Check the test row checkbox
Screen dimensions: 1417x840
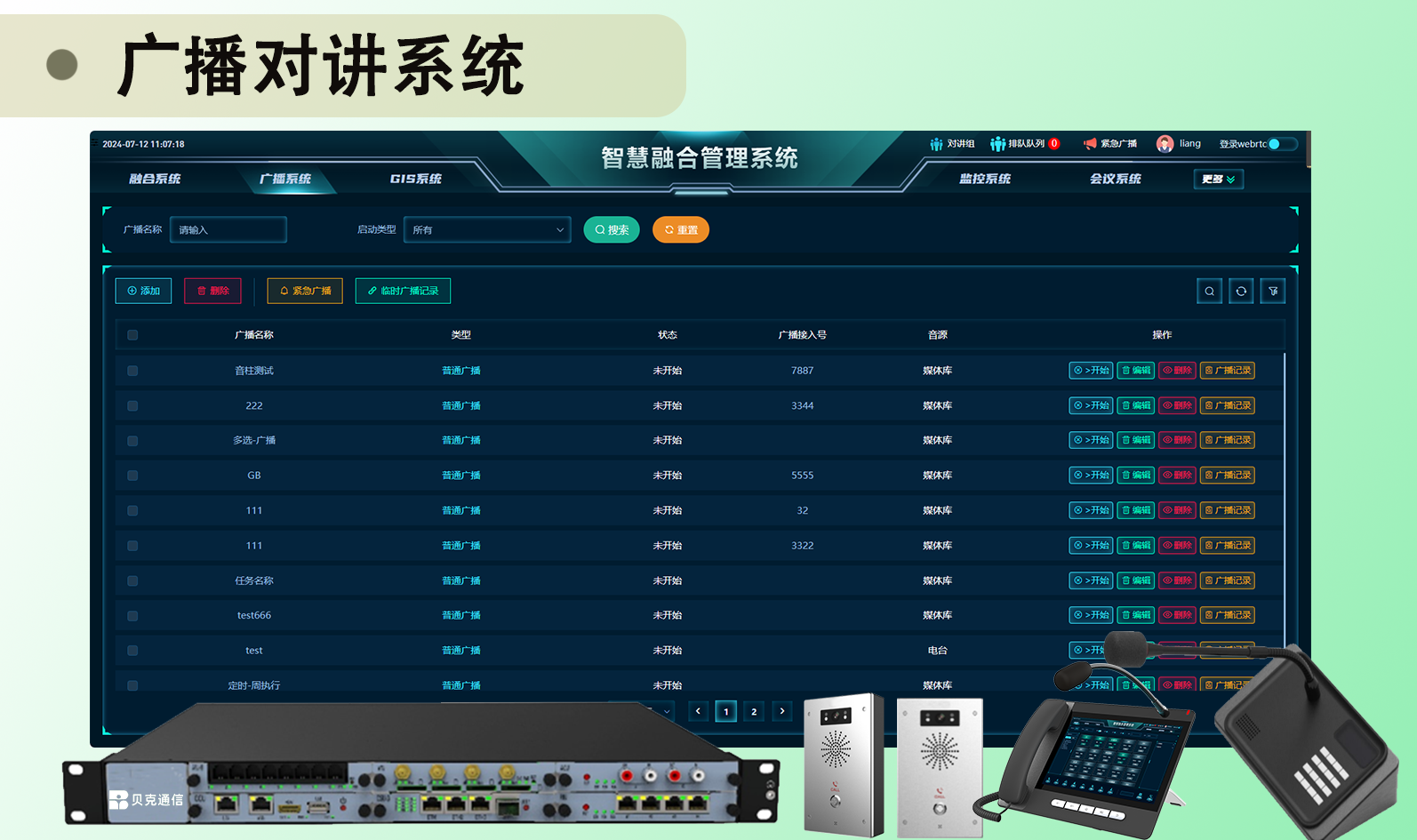tap(132, 651)
